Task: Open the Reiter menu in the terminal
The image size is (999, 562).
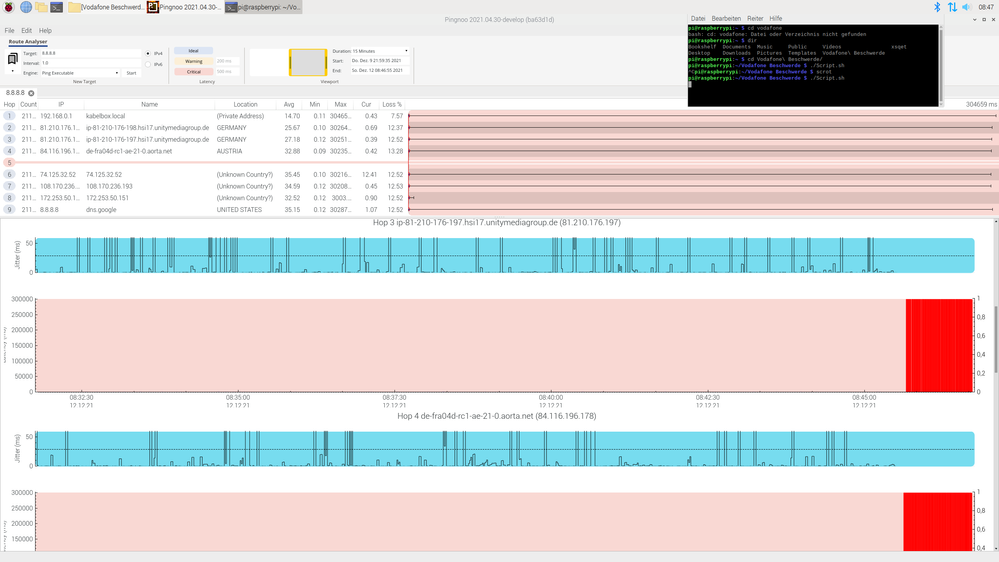Action: [755, 18]
